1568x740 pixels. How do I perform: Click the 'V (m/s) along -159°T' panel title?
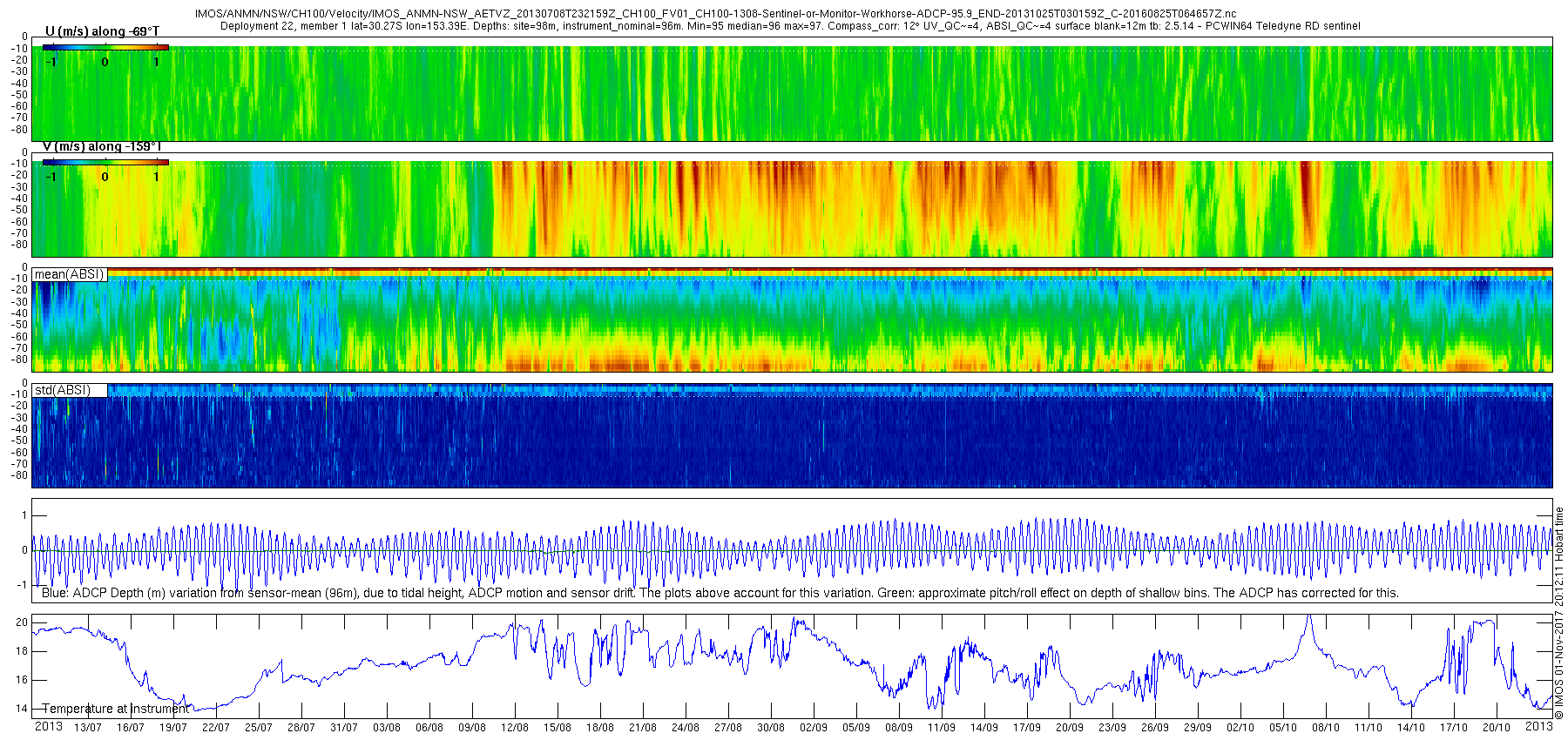[x=102, y=146]
